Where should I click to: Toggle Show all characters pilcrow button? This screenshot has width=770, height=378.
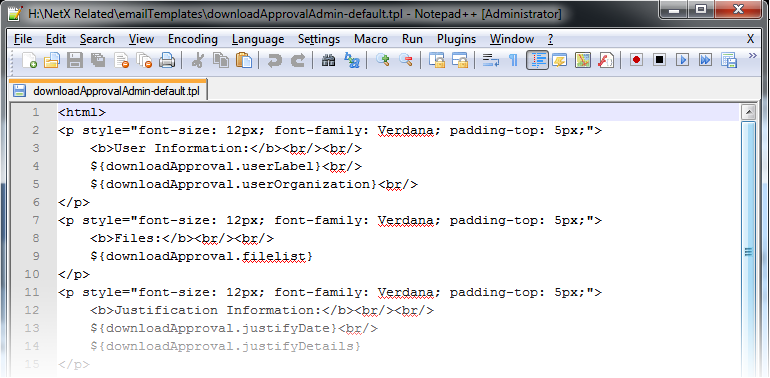pos(513,60)
